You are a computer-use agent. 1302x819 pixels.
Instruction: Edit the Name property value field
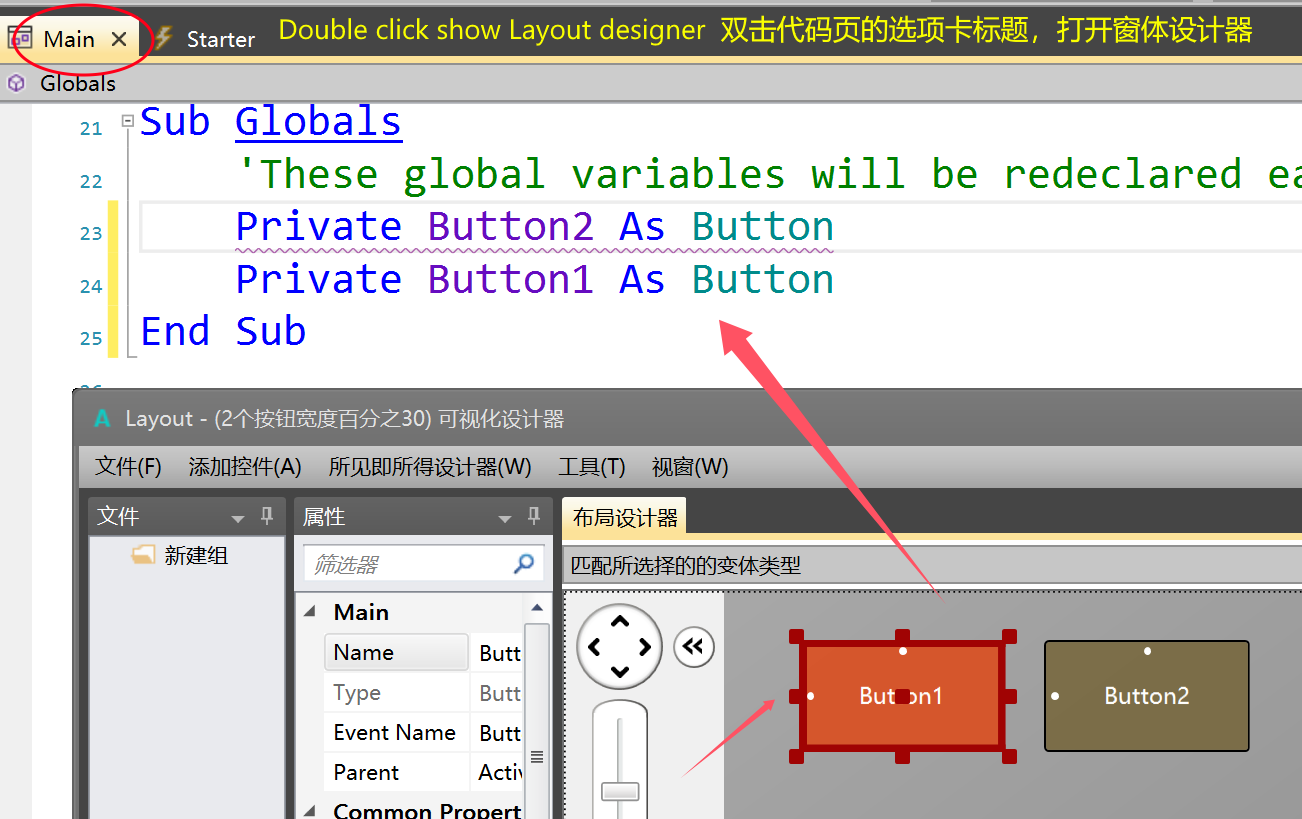pos(498,652)
